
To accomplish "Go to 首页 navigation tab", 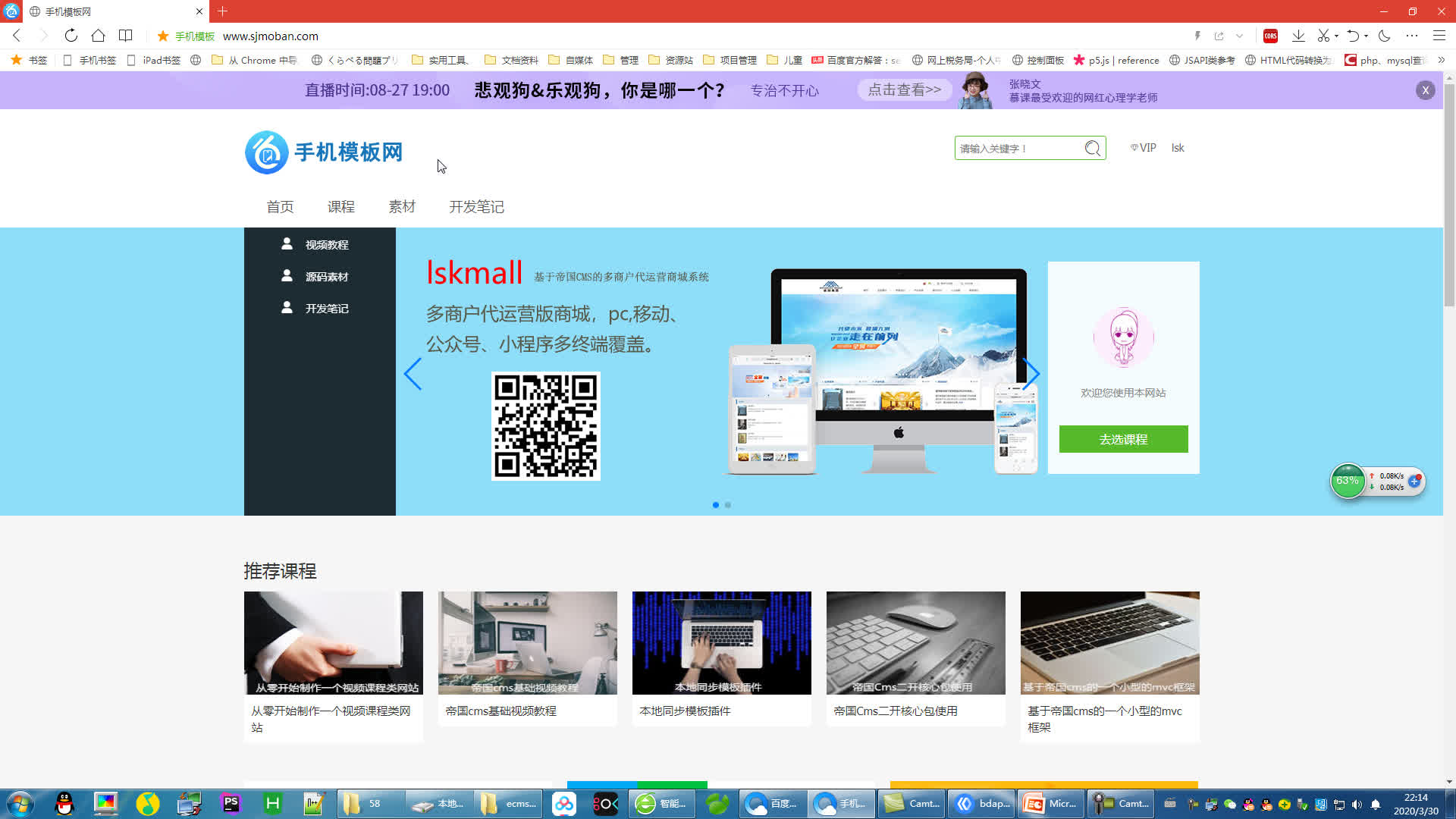I will pyautogui.click(x=280, y=206).
